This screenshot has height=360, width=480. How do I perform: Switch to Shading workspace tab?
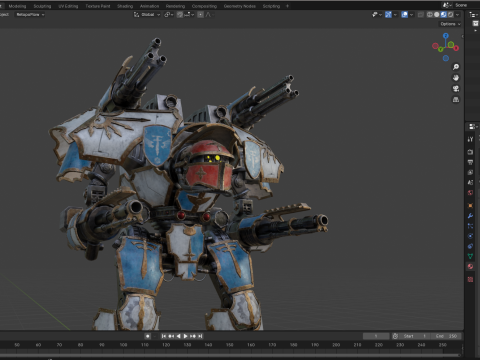point(125,6)
